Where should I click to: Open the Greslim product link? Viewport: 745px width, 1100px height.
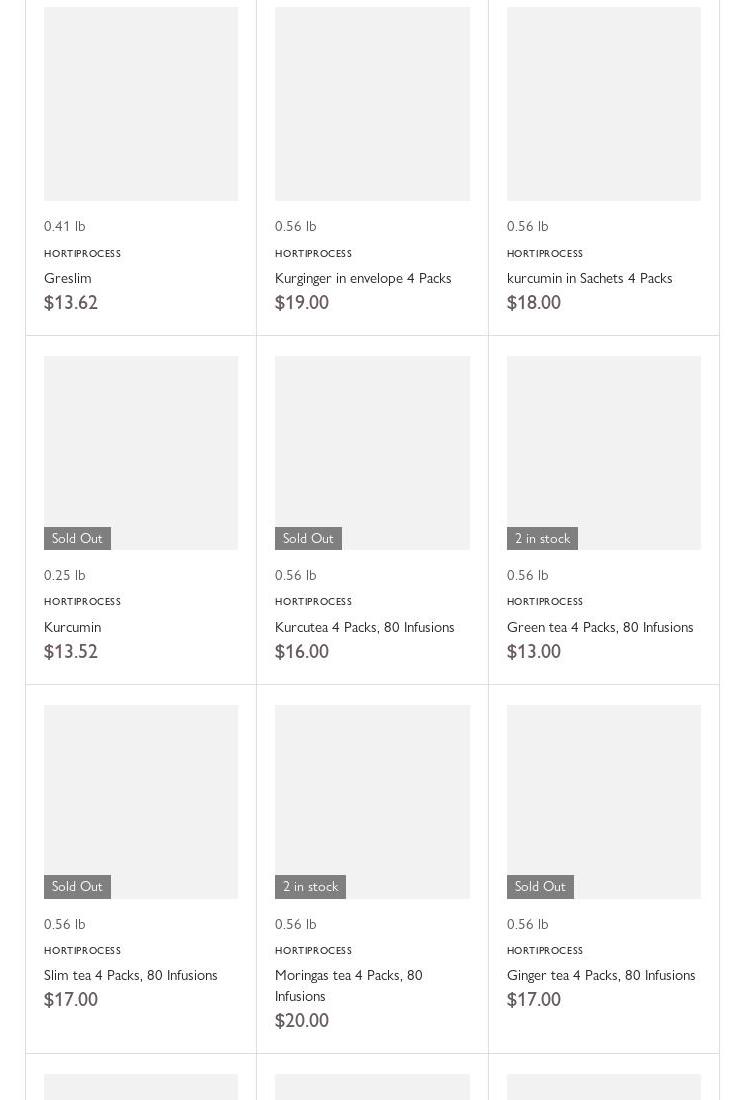68,278
